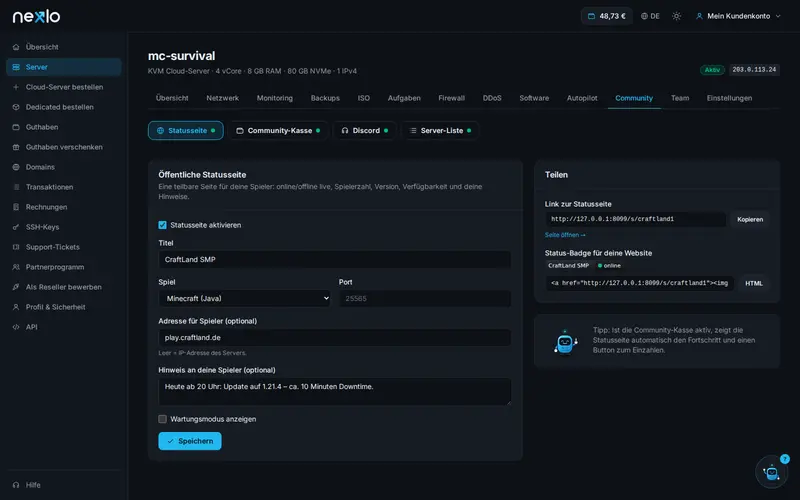
Task: Open the Team tab
Action: tap(680, 98)
